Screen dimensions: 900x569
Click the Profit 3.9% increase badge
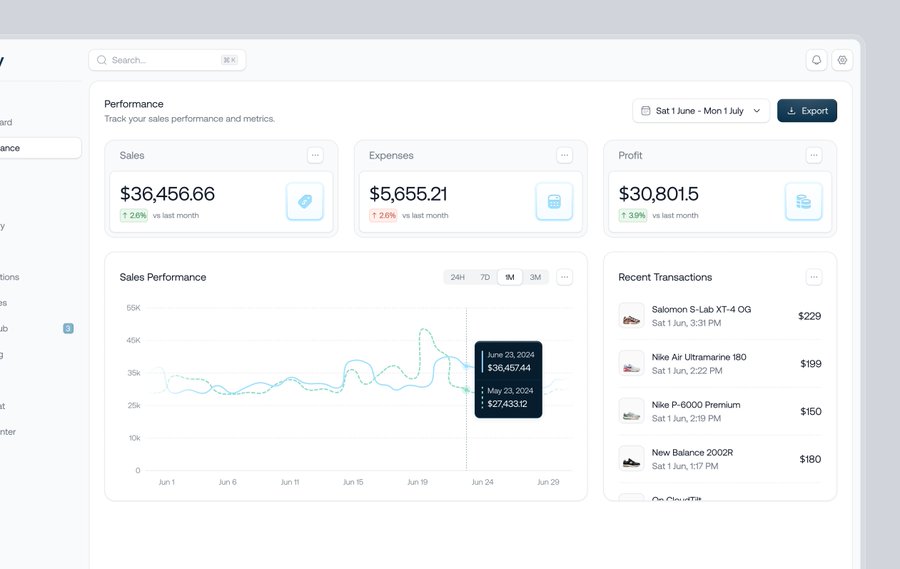pyautogui.click(x=633, y=215)
